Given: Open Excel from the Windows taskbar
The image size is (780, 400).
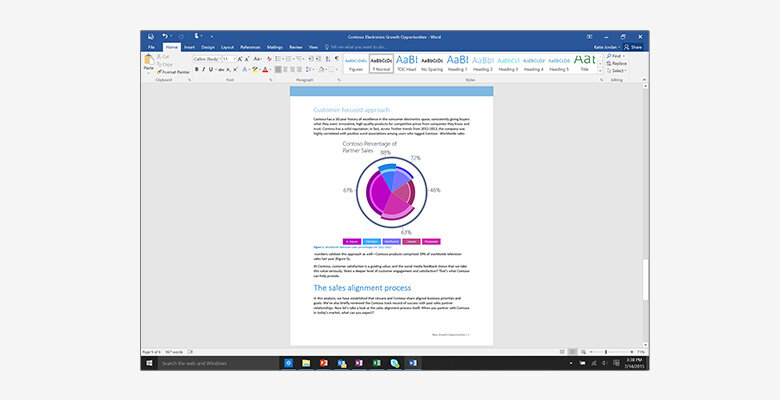Looking at the screenshot, I should [376, 363].
